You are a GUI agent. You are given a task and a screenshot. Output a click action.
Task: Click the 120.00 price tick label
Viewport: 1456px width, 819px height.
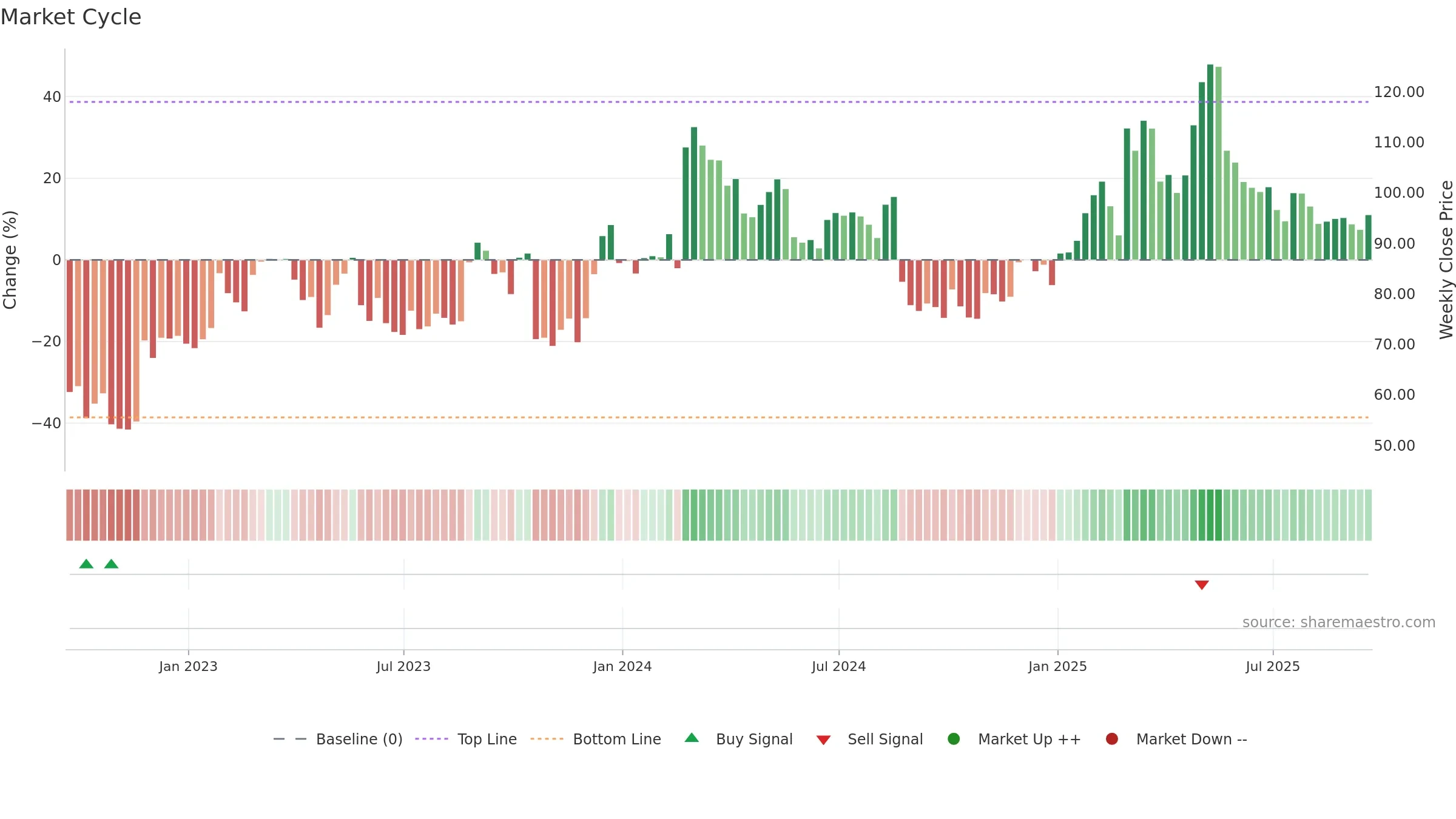coord(1399,92)
